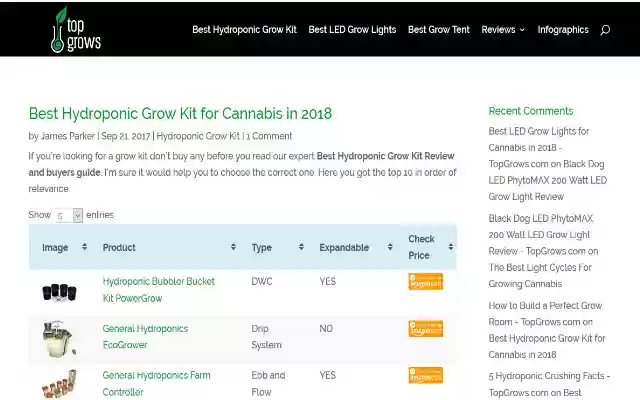This screenshot has width=640, height=400.
Task: Click author James Parker link
Action: pyautogui.click(x=69, y=136)
